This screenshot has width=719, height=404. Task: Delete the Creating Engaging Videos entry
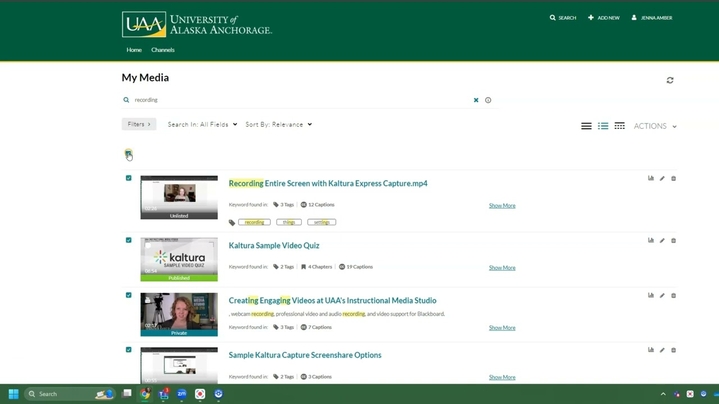coord(674,295)
